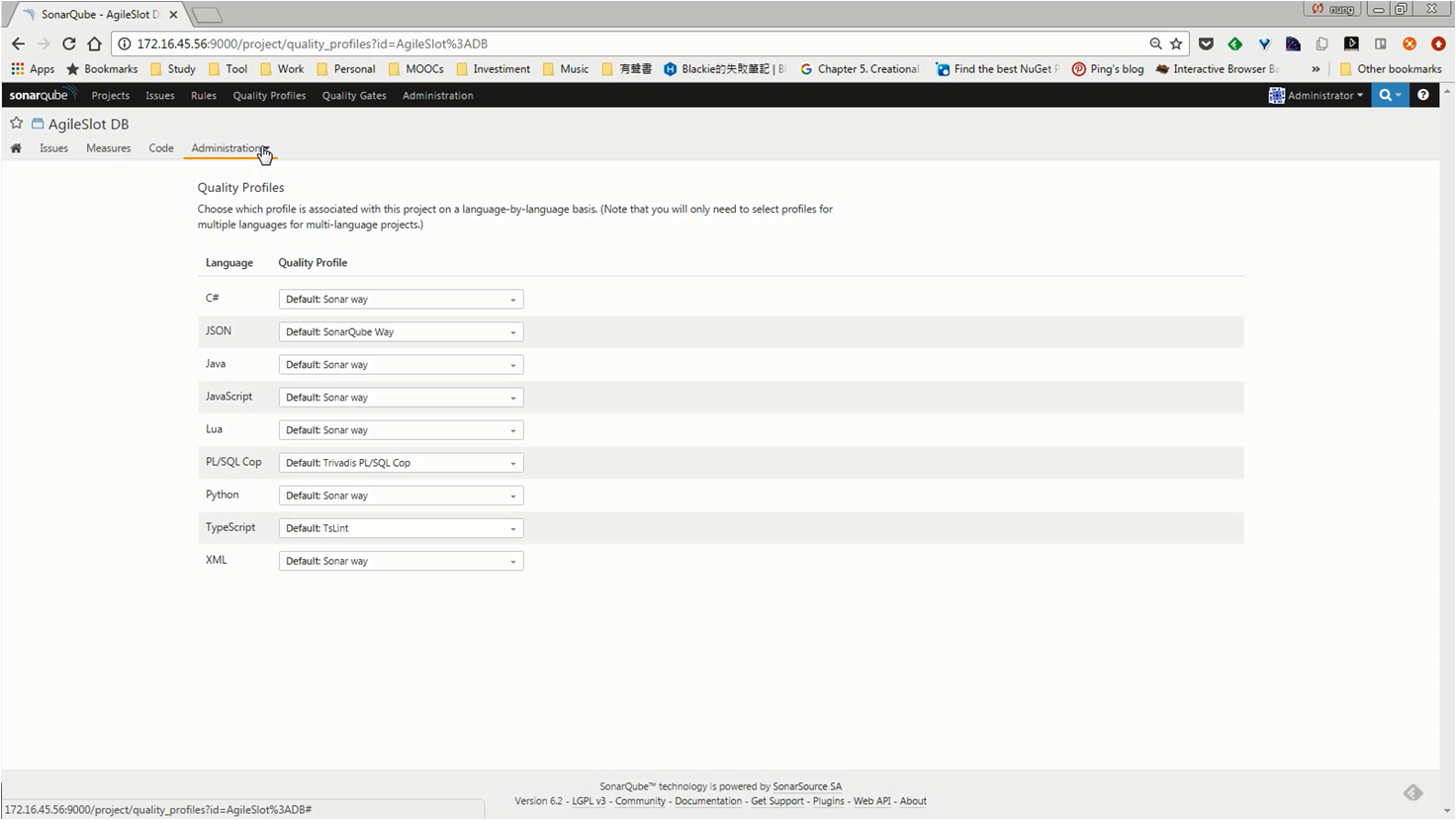Open Projects in top navigation
Viewport: 1456px width, 820px height.
(x=110, y=95)
